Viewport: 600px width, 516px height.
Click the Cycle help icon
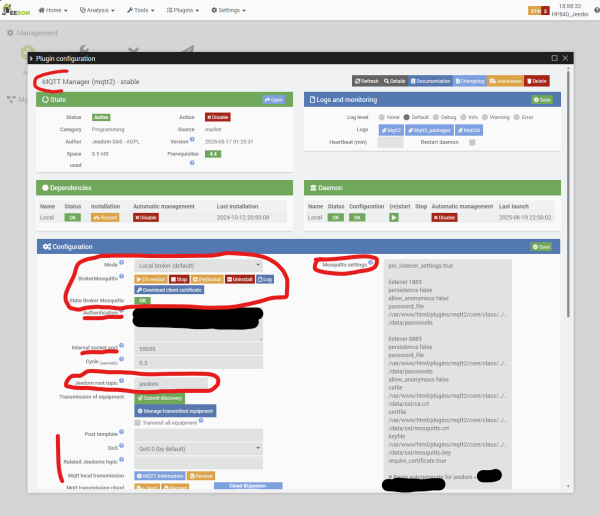tap(121, 359)
